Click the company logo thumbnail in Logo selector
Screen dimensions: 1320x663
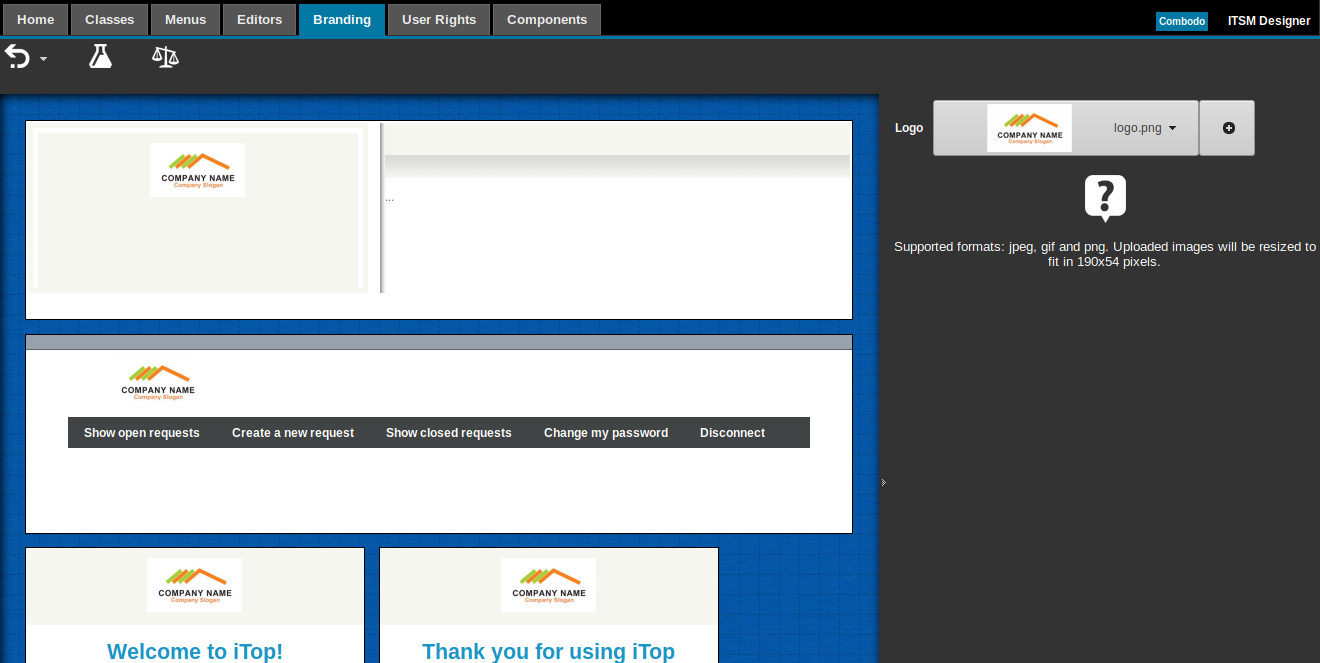click(x=1029, y=128)
